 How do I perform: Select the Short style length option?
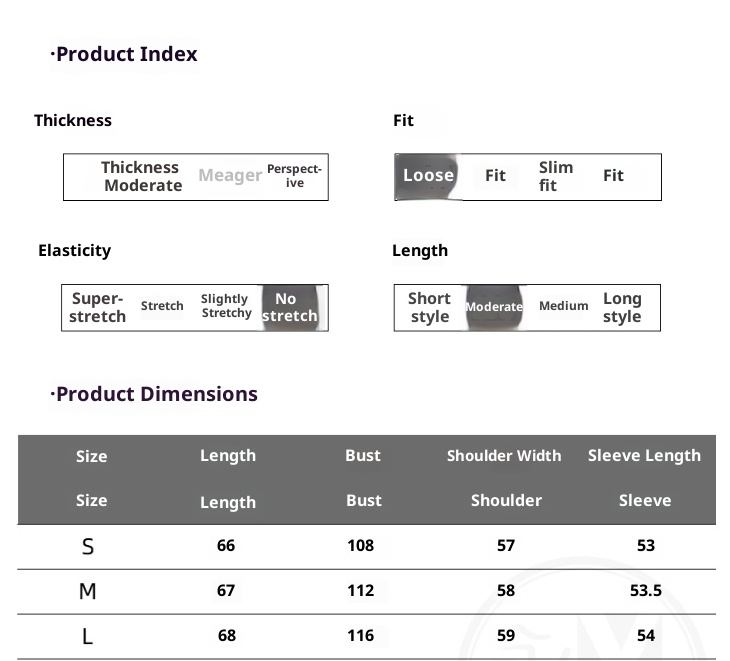[x=429, y=307]
